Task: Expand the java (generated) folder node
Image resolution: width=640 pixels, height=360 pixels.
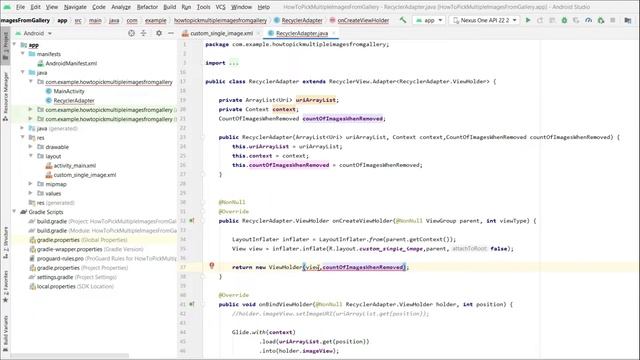Action: coord(23,128)
